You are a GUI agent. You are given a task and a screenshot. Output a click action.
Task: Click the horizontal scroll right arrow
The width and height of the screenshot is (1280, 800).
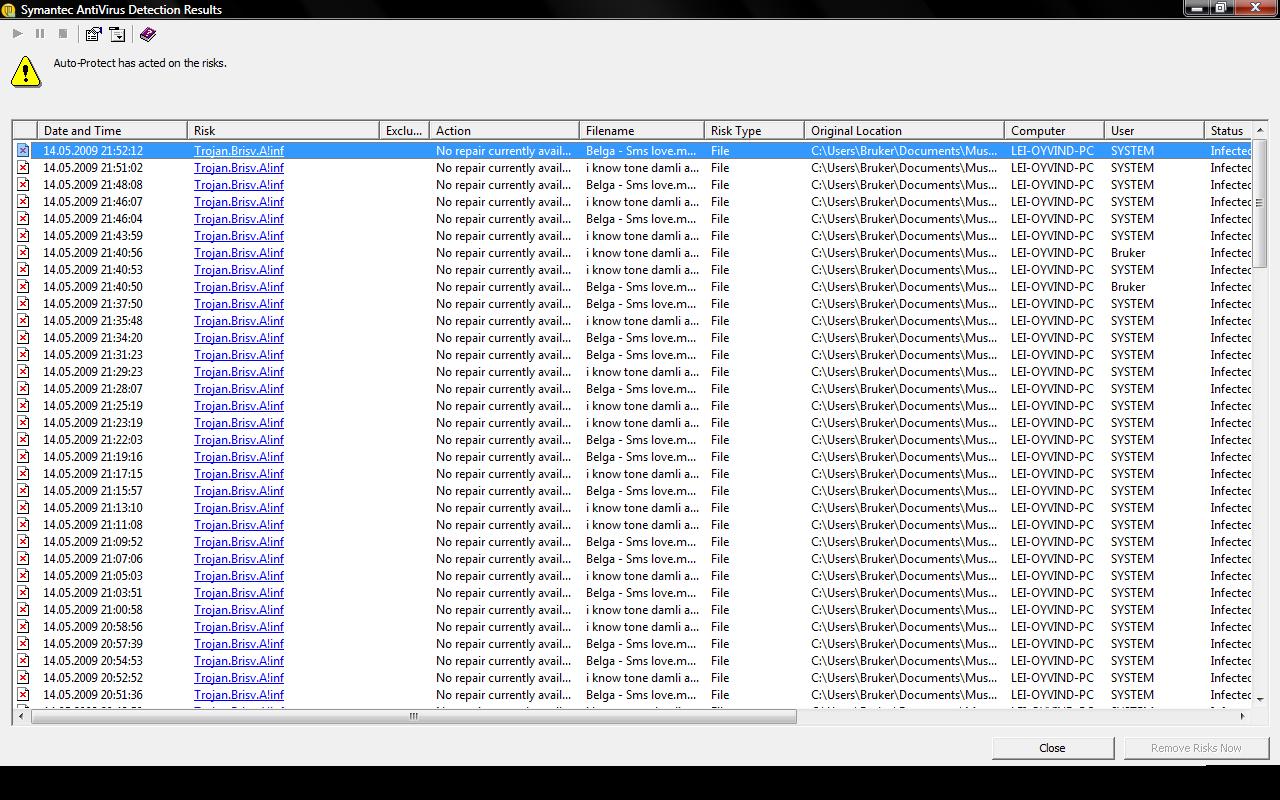[x=1243, y=716]
